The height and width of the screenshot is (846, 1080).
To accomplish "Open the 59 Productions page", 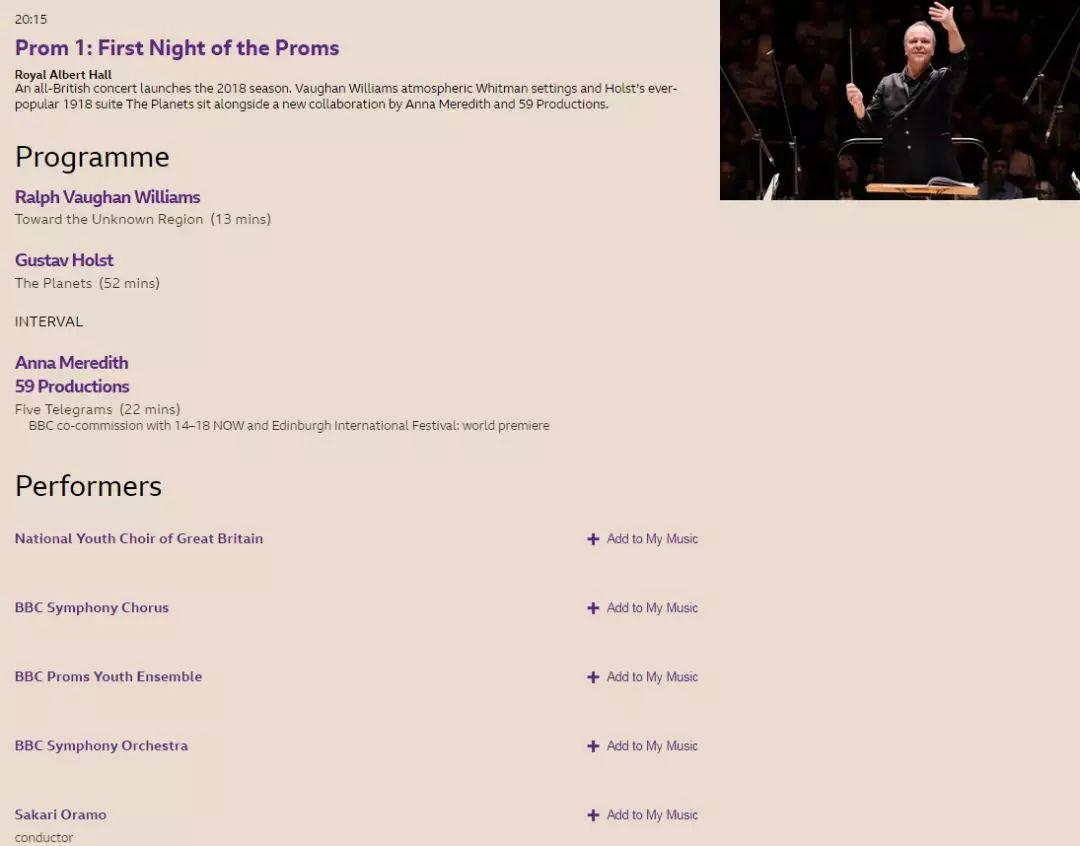I will coord(72,386).
